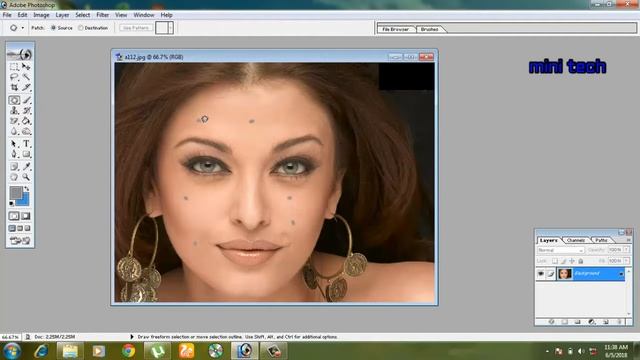Viewport: 640px width, 360px height.
Task: Select the Clone Stamp tool
Action: coord(14,111)
